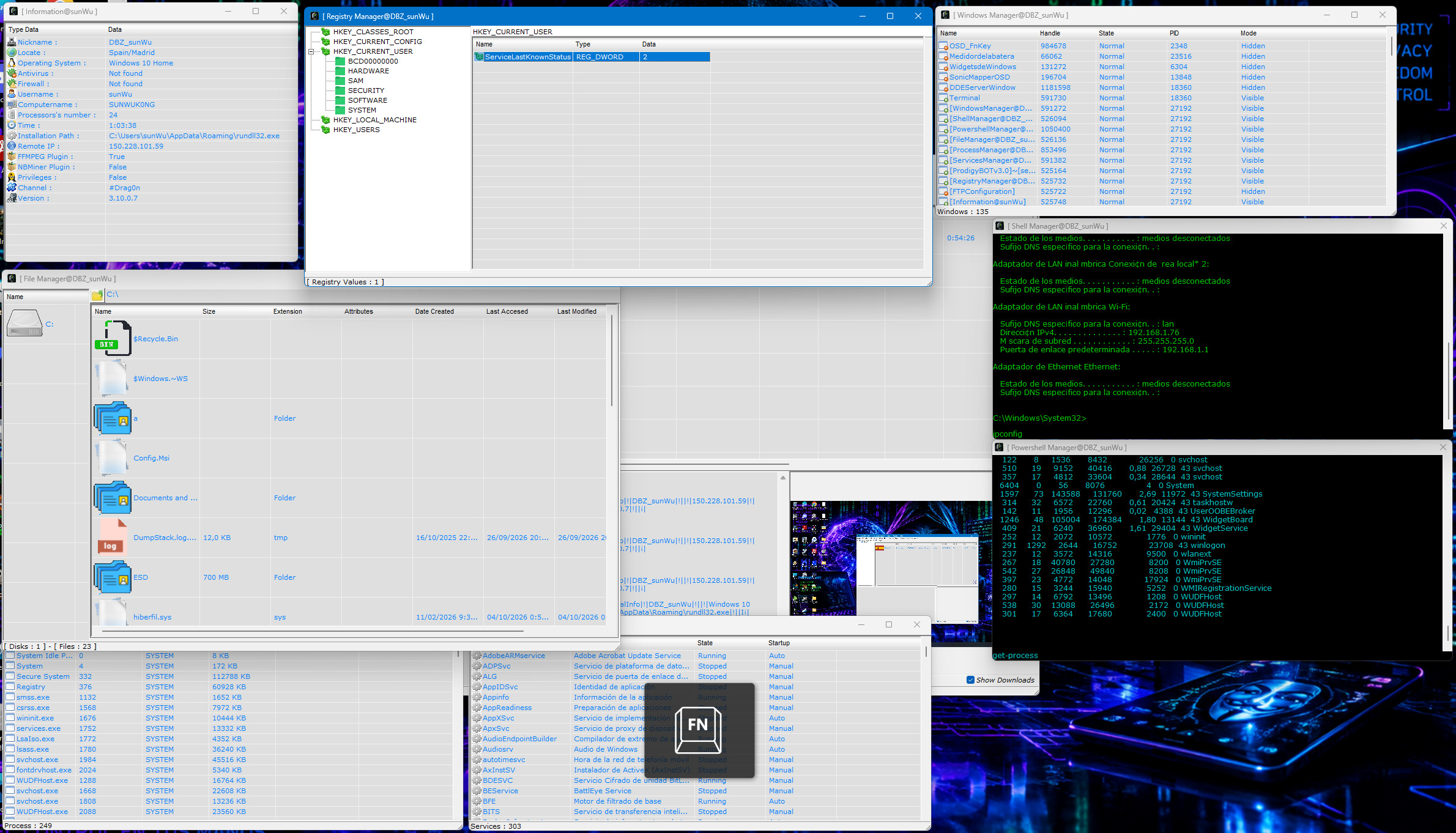Click the SECURITY key folder icon

tap(340, 91)
